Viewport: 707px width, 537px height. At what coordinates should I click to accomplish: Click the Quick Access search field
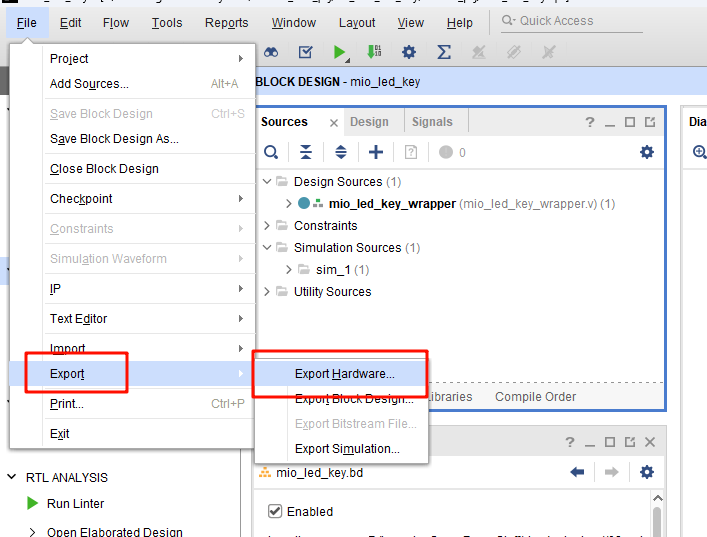pos(572,21)
